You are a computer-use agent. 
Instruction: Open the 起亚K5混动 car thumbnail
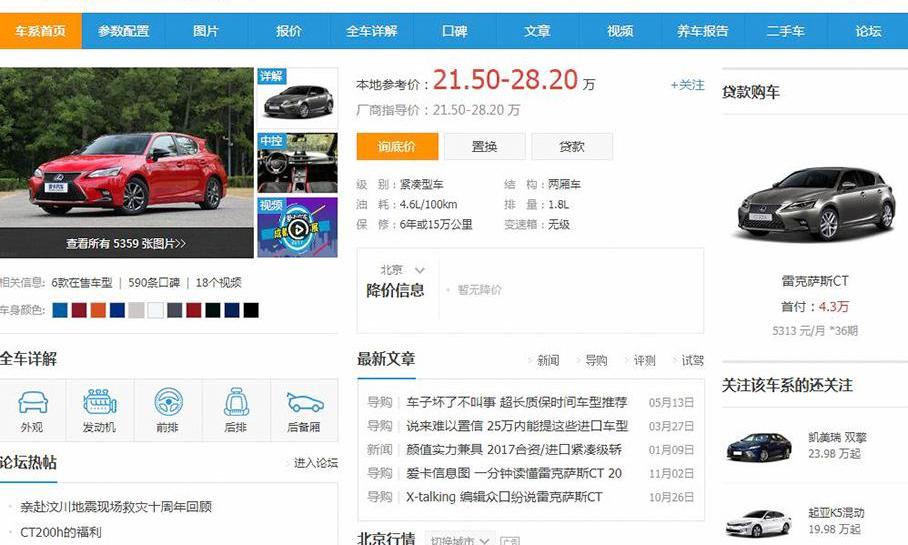(759, 522)
